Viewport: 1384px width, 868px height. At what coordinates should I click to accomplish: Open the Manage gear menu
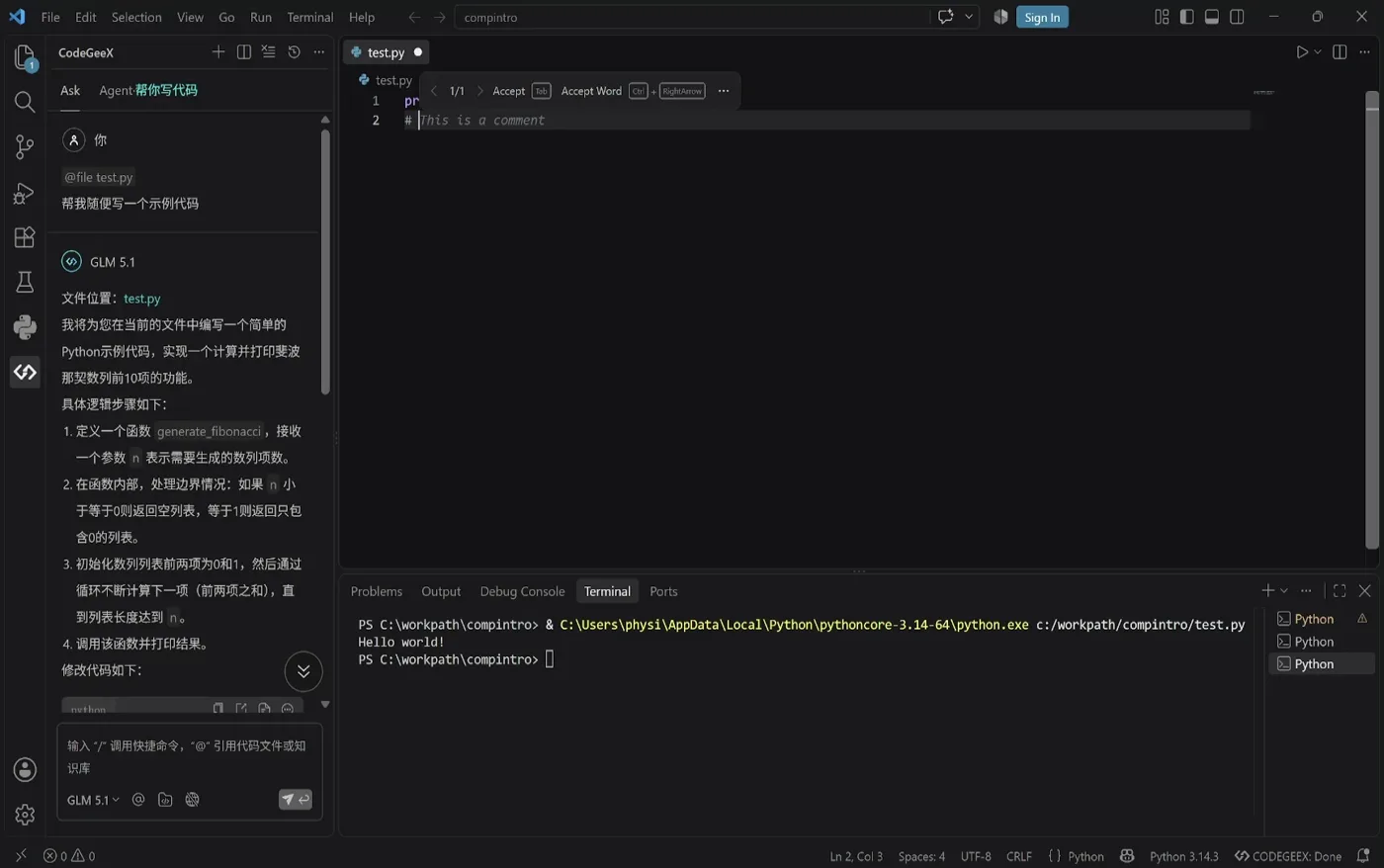[x=25, y=815]
